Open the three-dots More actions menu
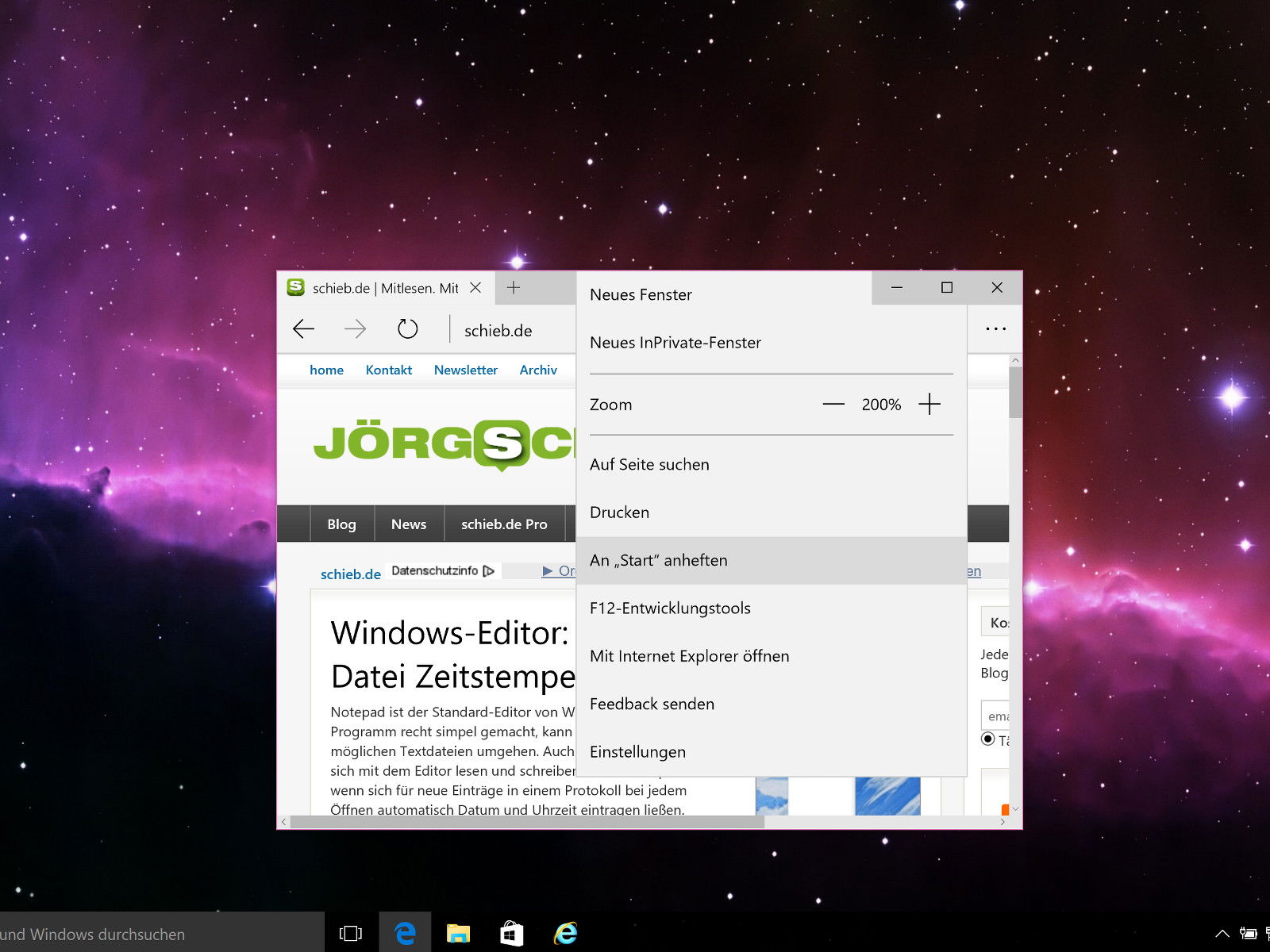This screenshot has height=952, width=1270. click(x=995, y=328)
